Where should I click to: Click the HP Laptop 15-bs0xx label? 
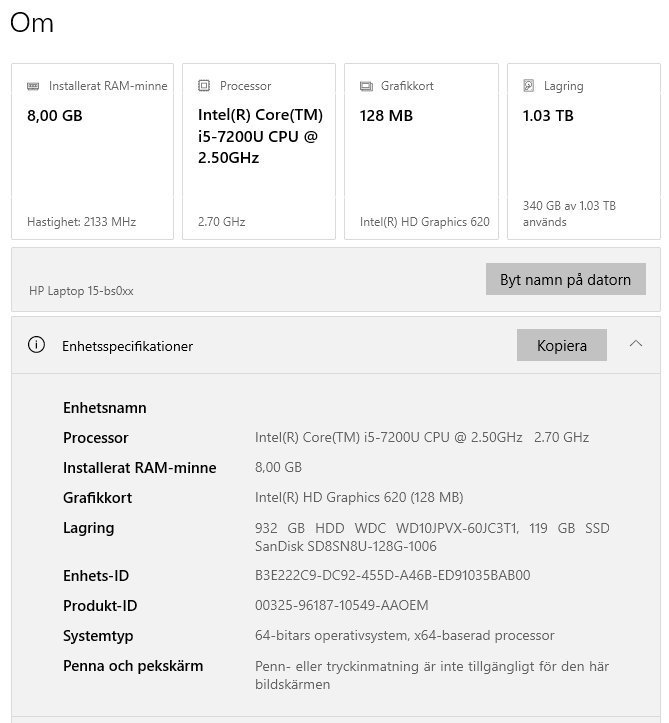click(81, 291)
